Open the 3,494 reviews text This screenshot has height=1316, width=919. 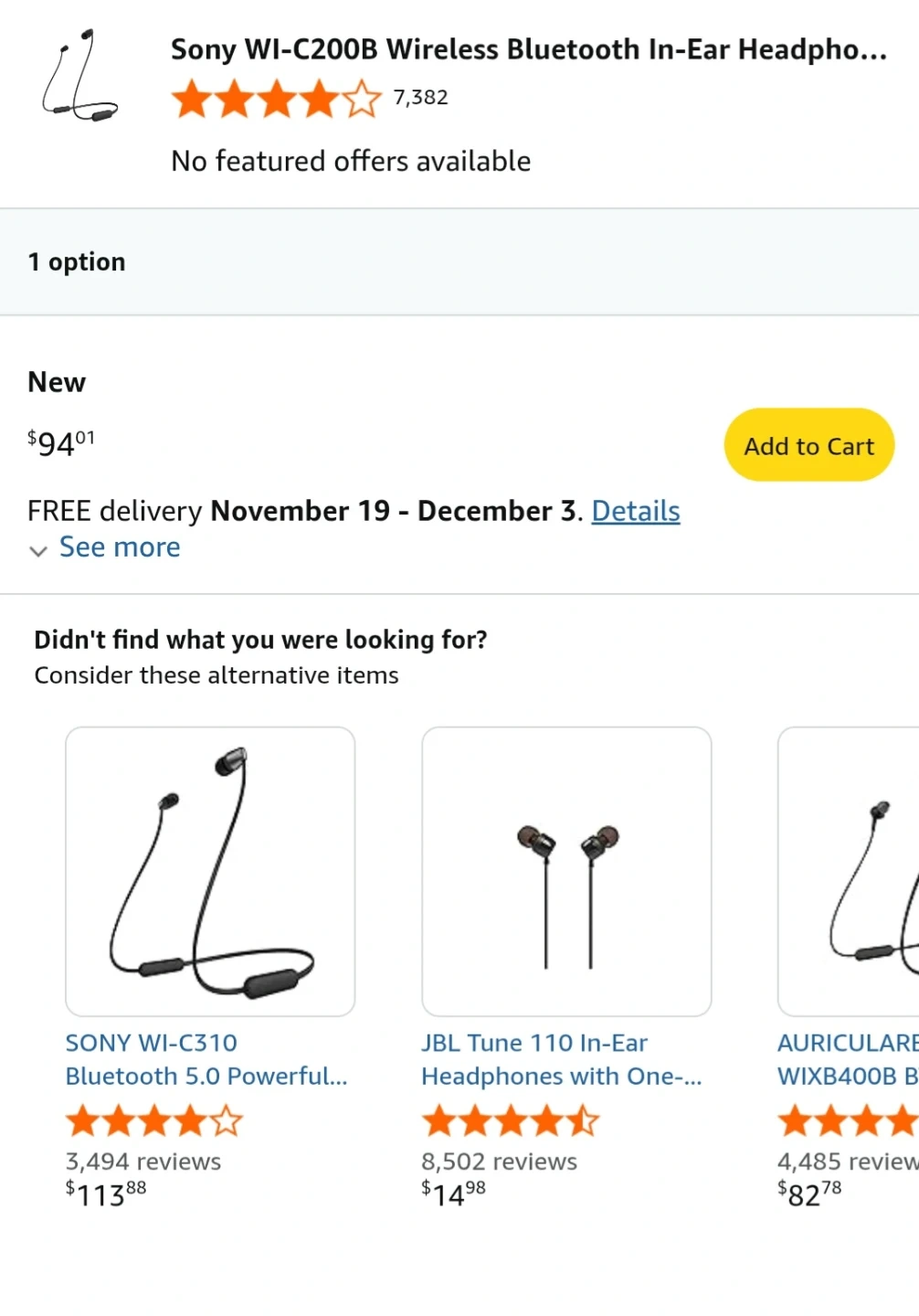coord(143,1162)
